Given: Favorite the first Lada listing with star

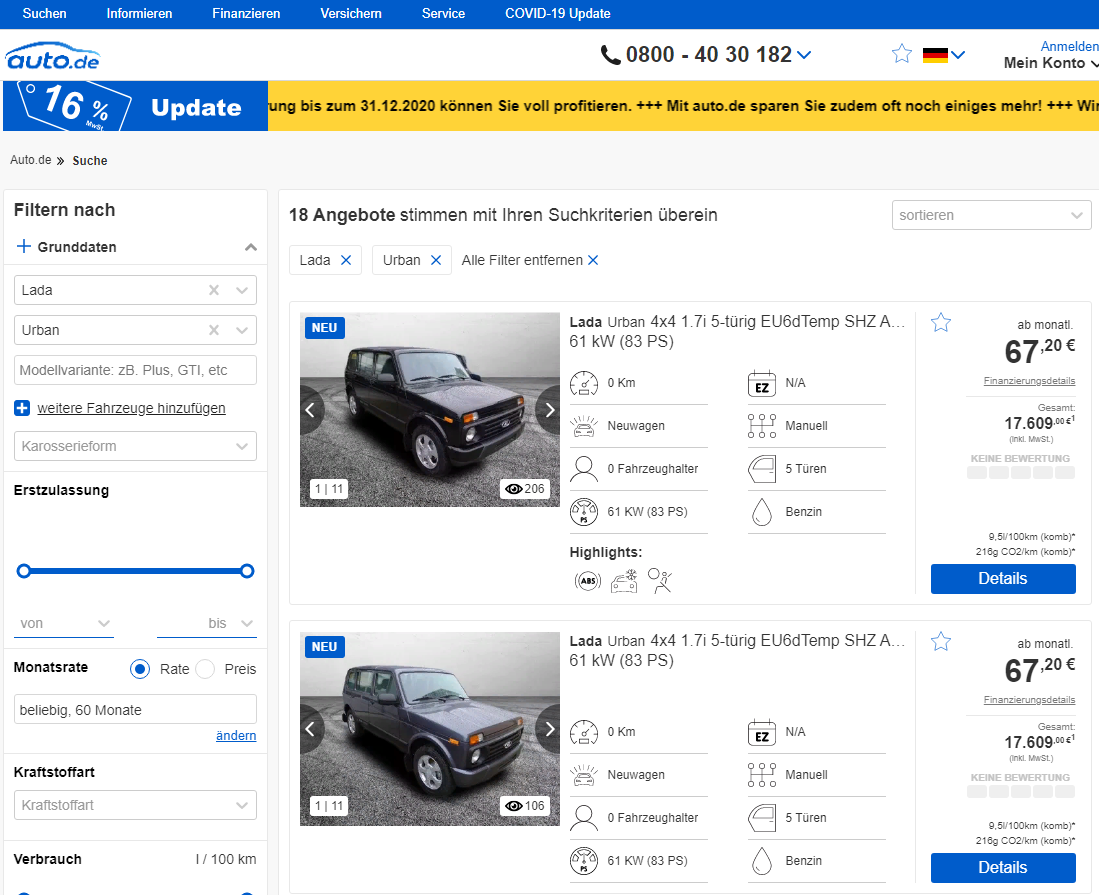Looking at the screenshot, I should click(941, 322).
